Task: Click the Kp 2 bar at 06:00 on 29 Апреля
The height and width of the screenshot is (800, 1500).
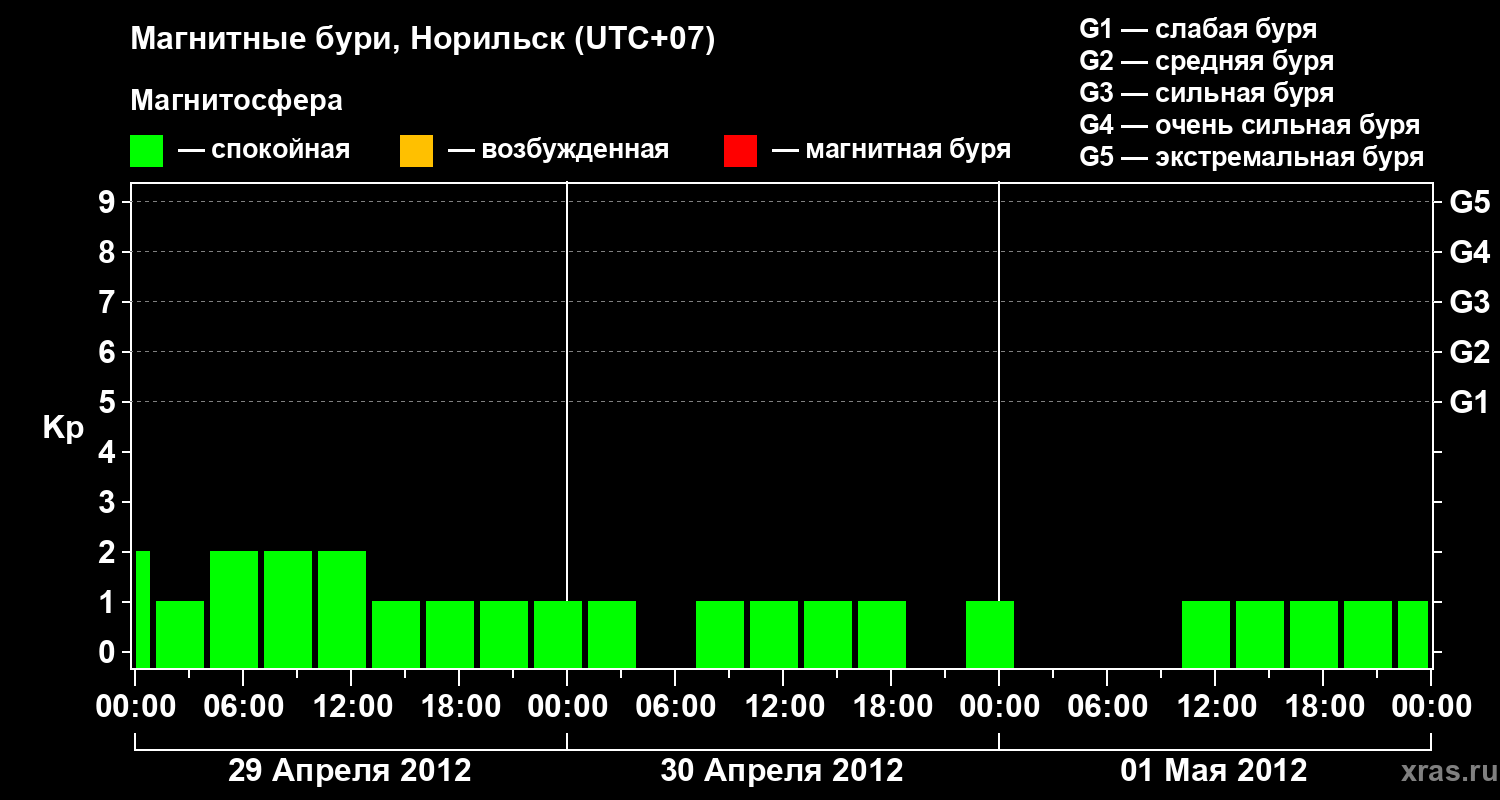Action: coord(234,609)
